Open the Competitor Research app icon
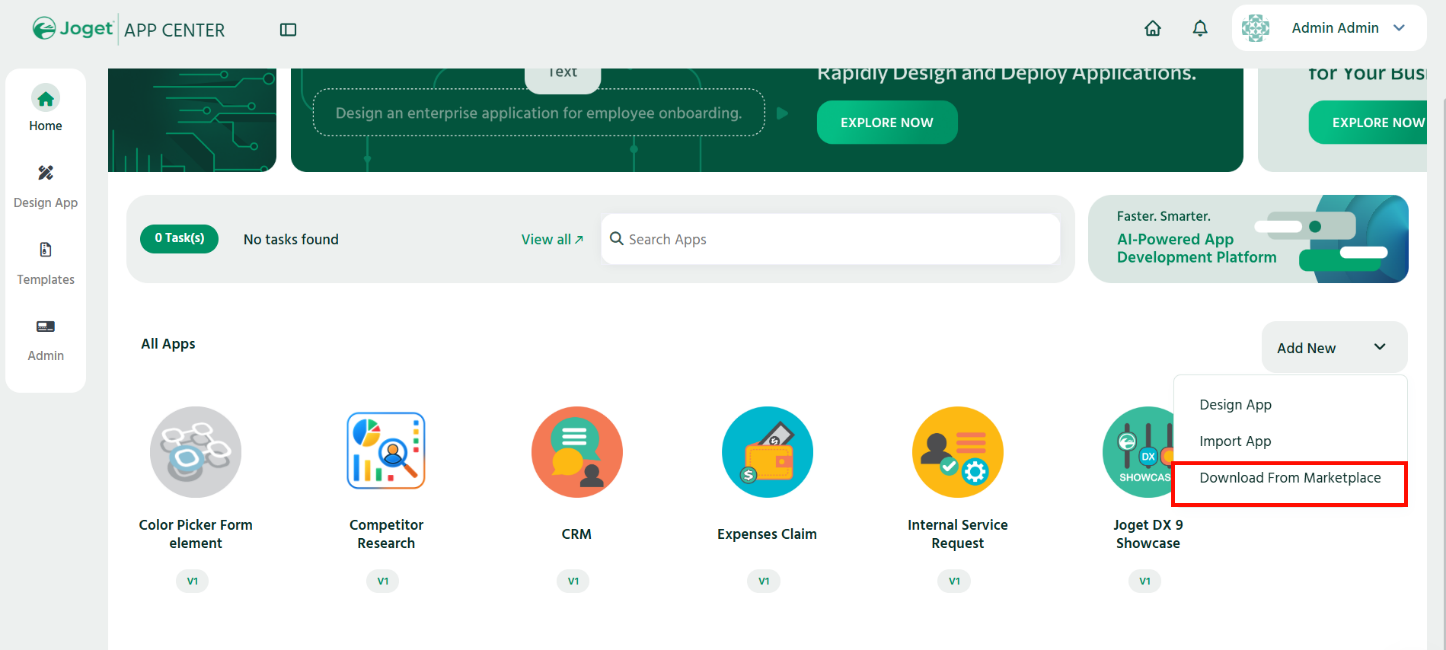This screenshot has height=650, width=1446. (386, 452)
